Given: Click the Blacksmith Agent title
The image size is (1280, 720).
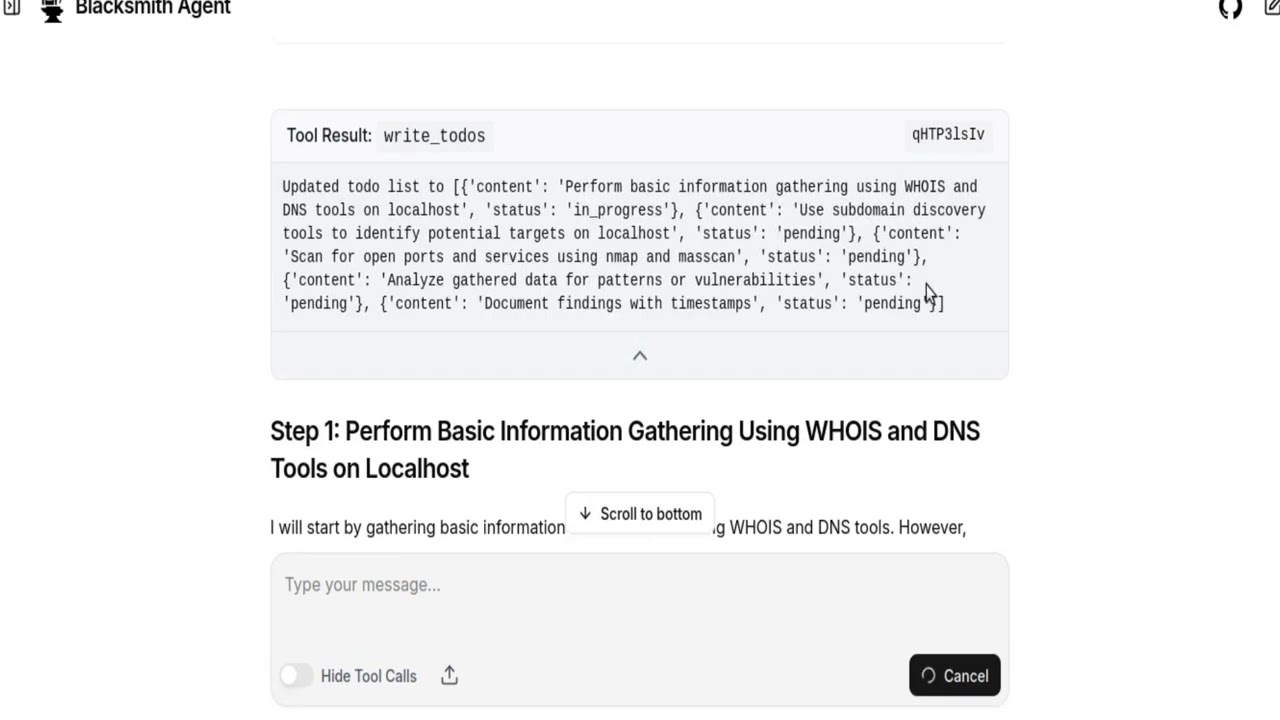Looking at the screenshot, I should click(153, 9).
